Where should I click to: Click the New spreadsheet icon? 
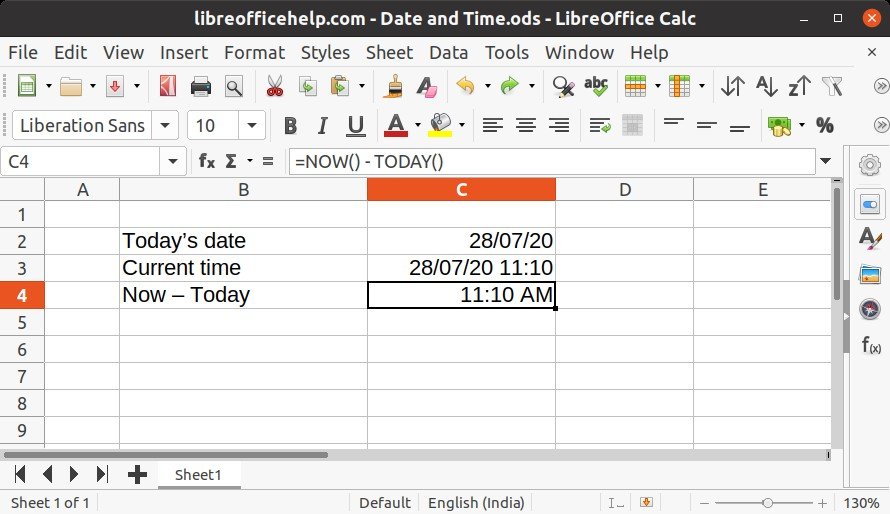coord(27,86)
